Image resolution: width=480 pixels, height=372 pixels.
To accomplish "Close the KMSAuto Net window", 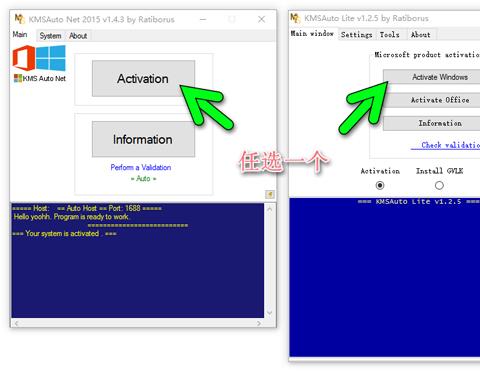I will [x=262, y=19].
